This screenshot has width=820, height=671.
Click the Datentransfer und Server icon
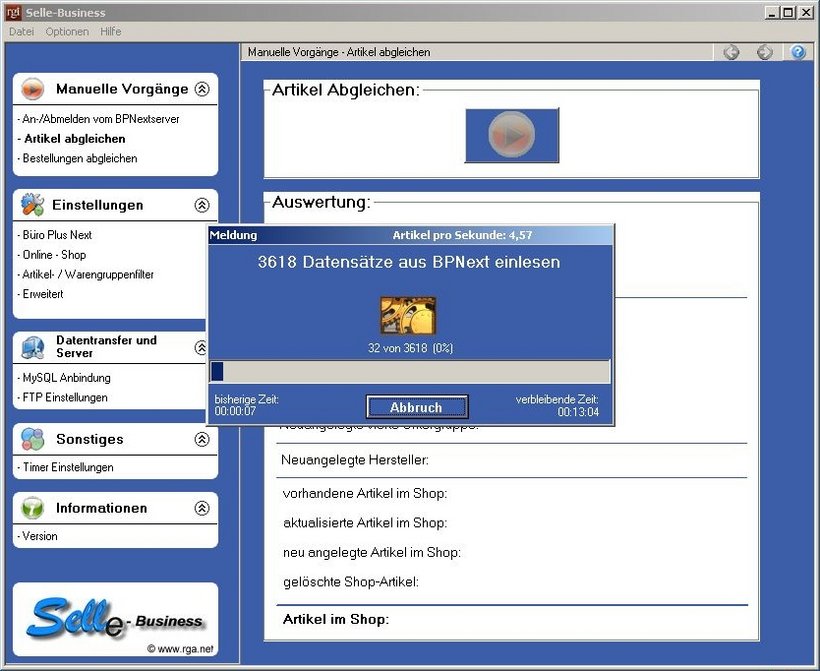(33, 347)
